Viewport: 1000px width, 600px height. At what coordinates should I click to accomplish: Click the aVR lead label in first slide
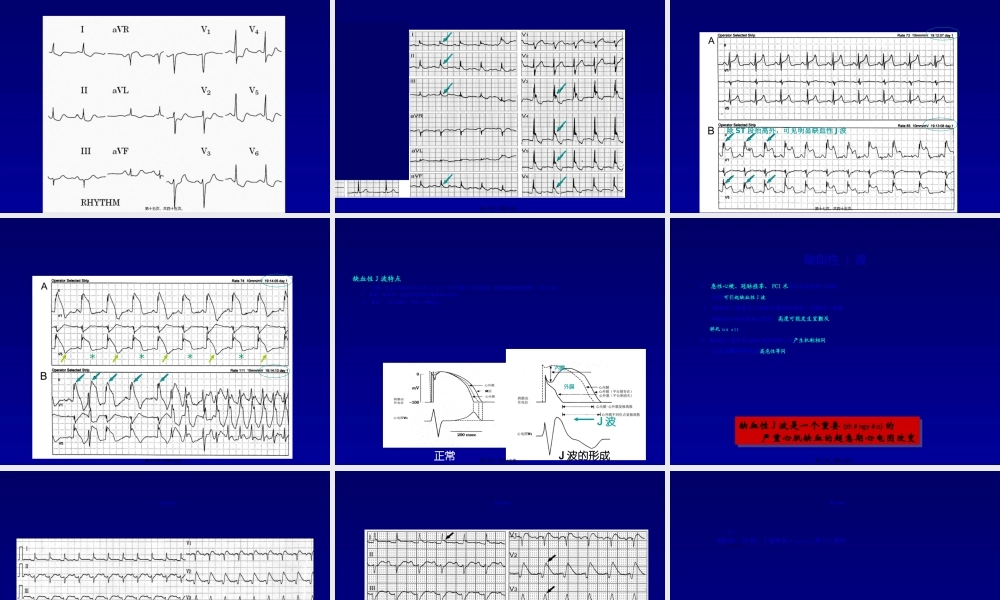[120, 30]
